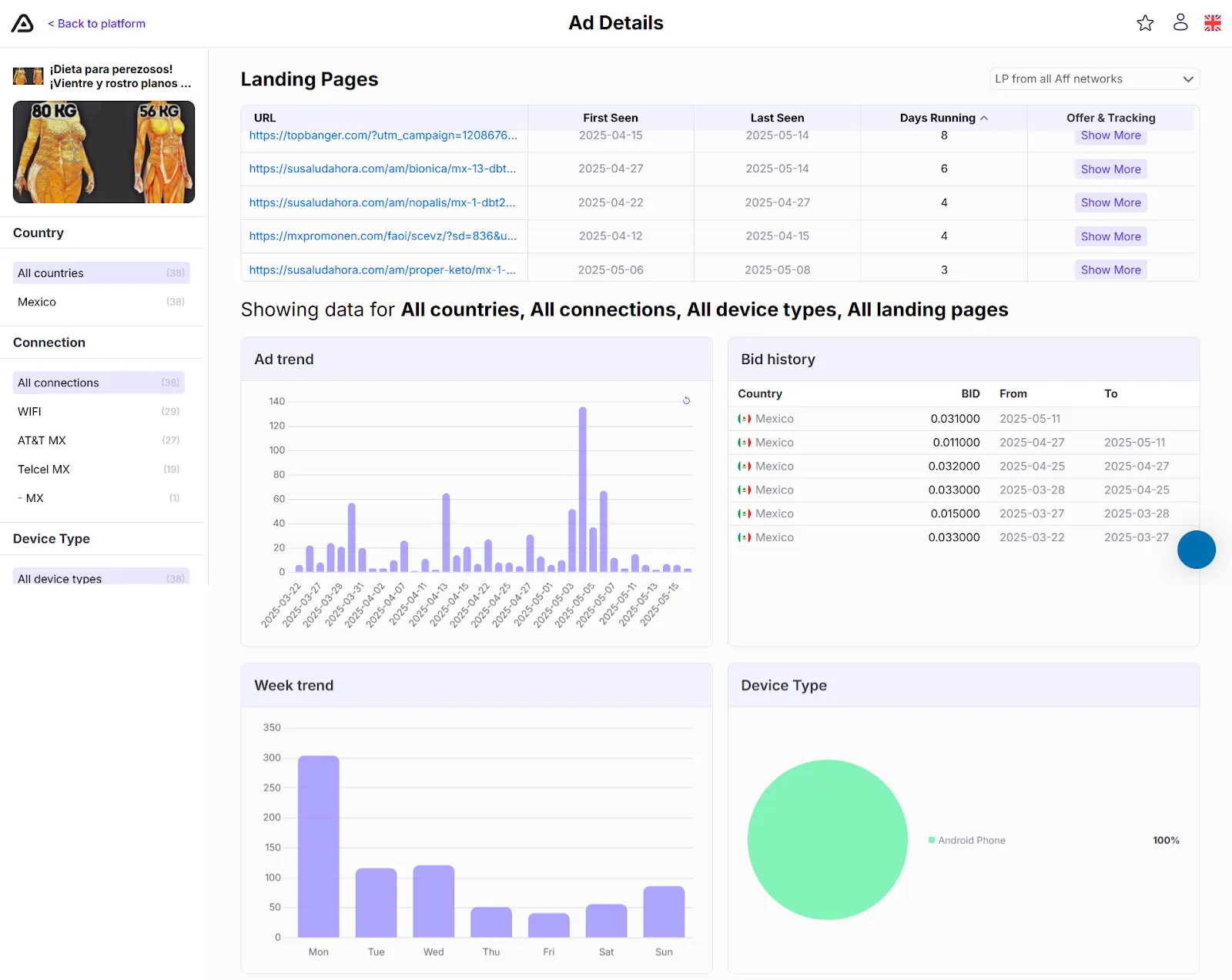Click the tallest bar in Ad trend chart
The image size is (1232, 980).
point(583,489)
